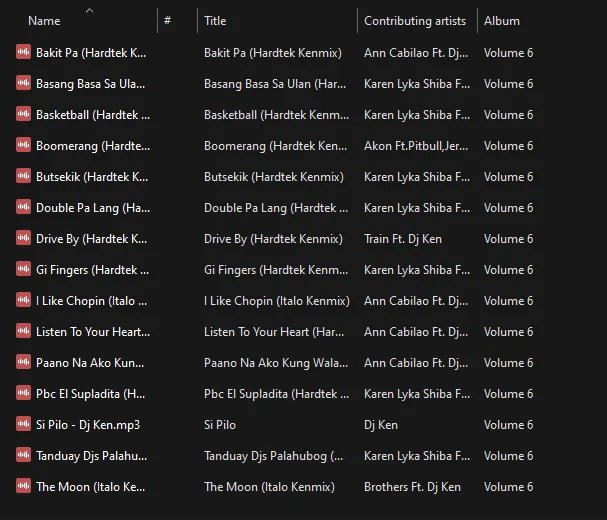Click 'Volume 6' album in The Moon row
This screenshot has width=607, height=520.
[x=509, y=486]
